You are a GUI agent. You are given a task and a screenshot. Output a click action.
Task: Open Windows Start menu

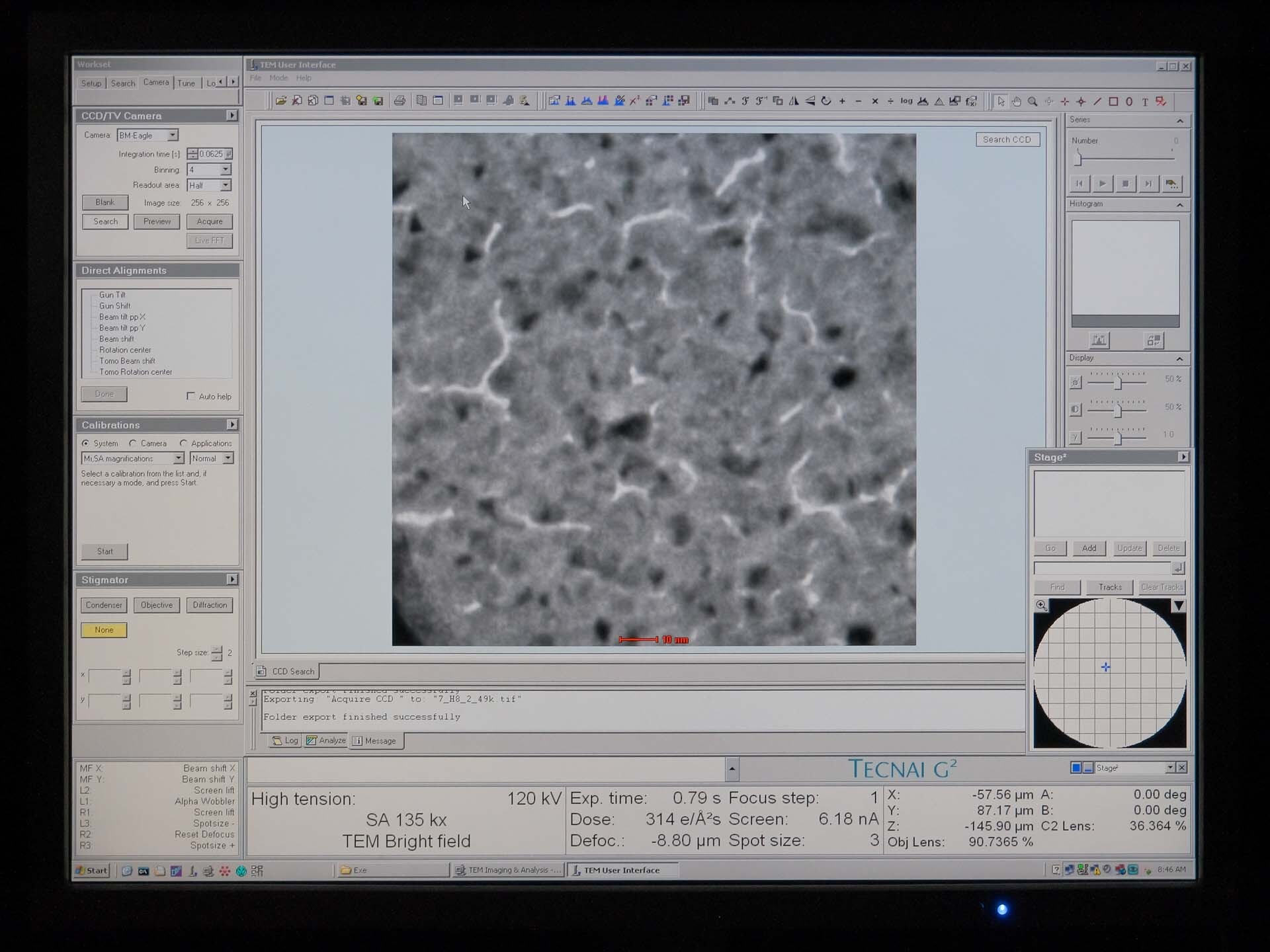(91, 870)
